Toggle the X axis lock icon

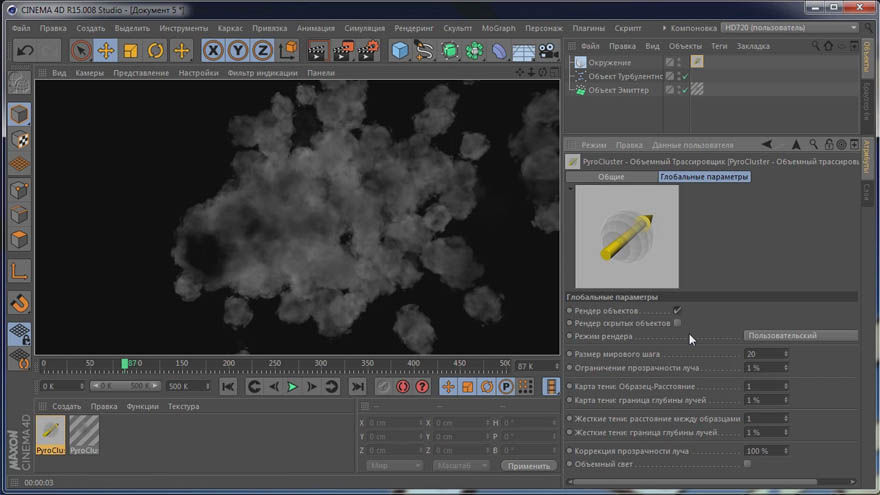pos(213,51)
